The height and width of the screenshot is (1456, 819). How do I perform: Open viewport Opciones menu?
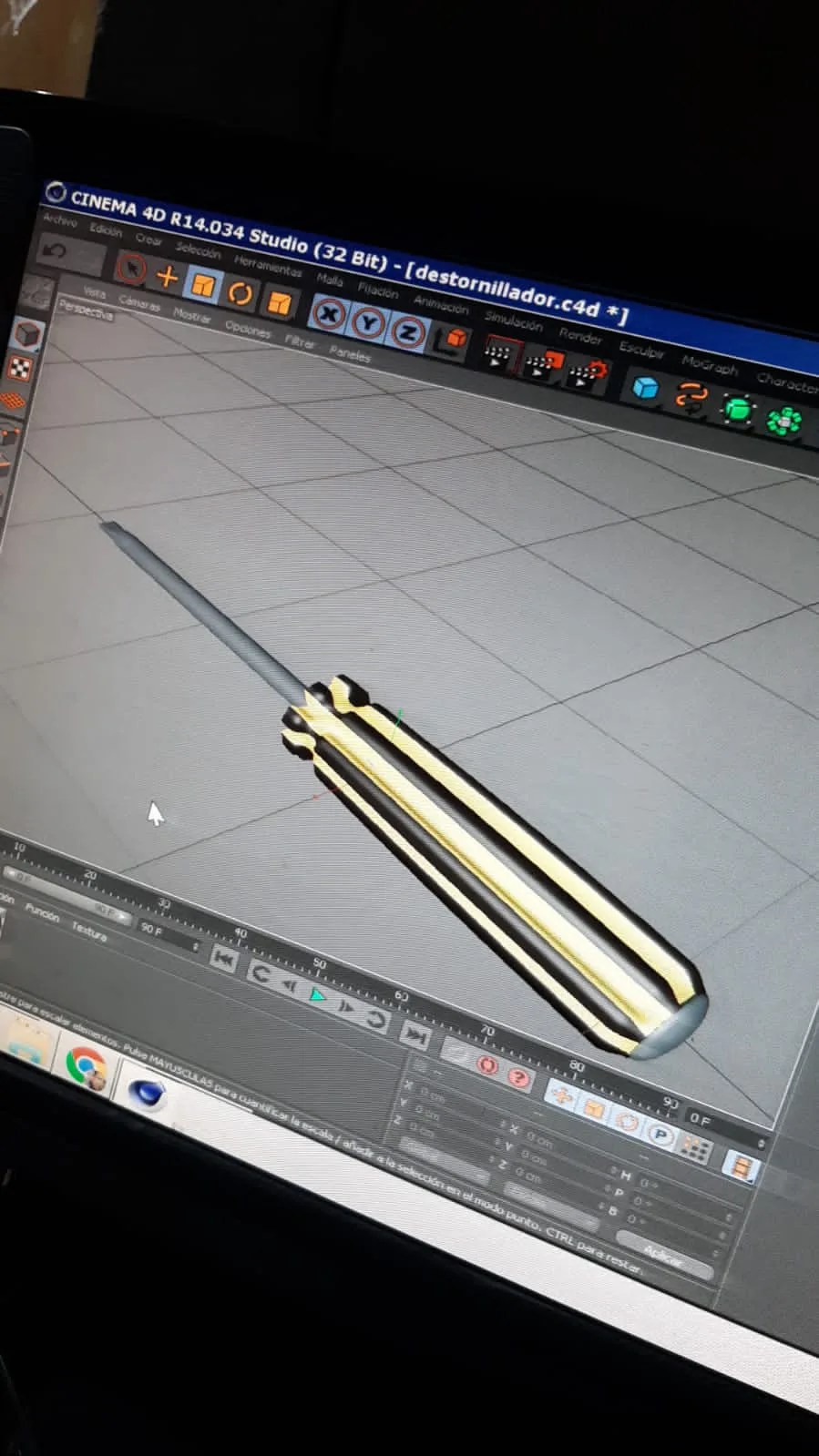point(247,329)
